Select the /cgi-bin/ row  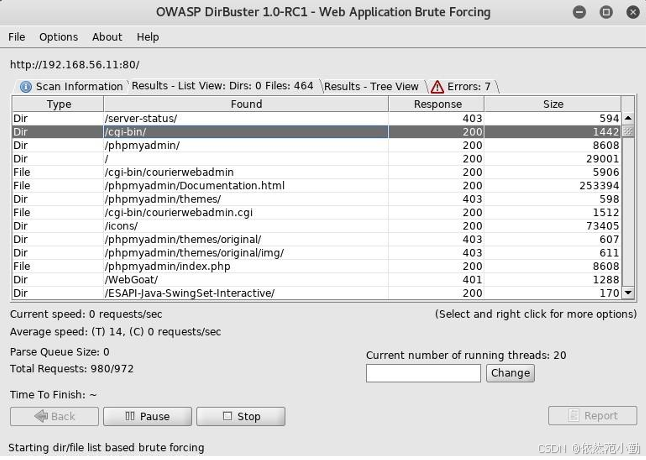point(316,132)
